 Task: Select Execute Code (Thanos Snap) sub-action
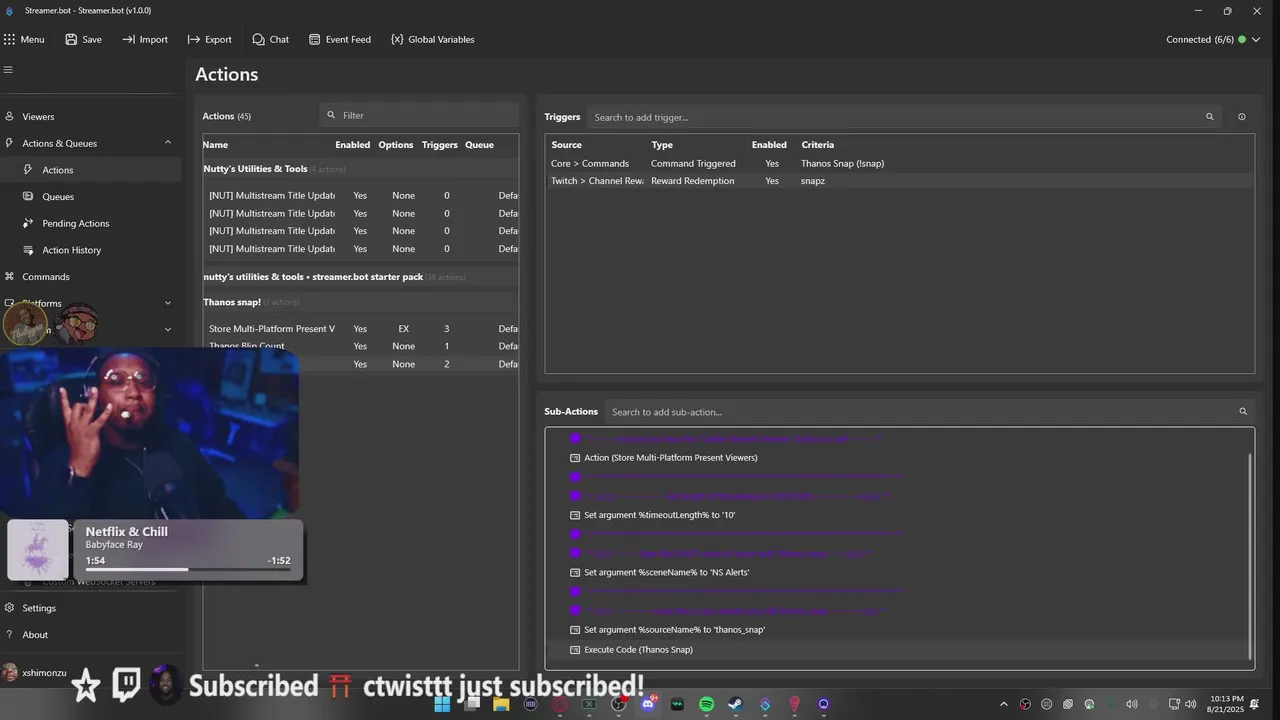click(x=897, y=650)
